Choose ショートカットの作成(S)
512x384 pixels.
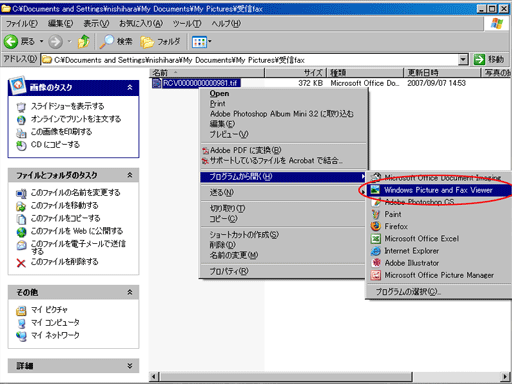283,235
